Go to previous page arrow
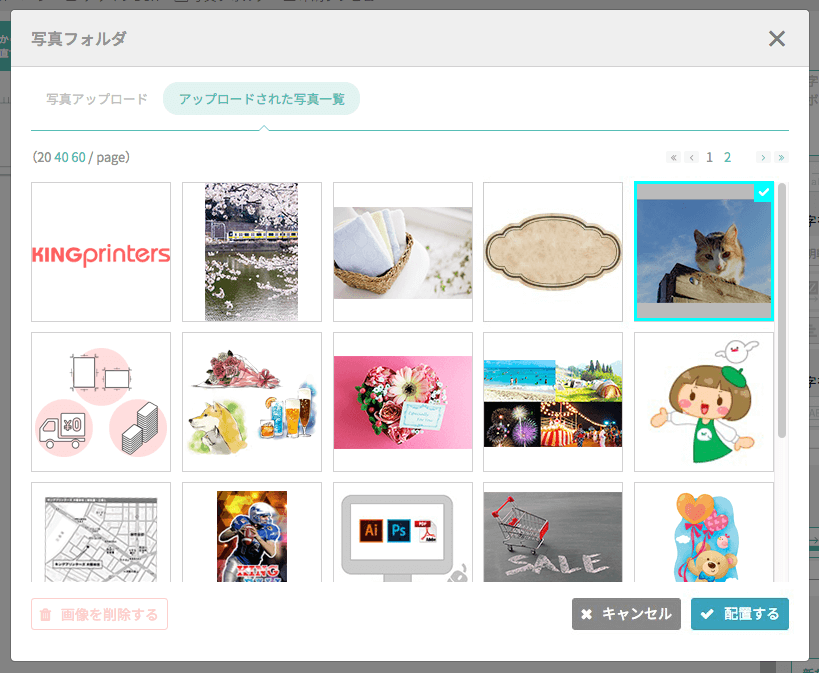The height and width of the screenshot is (673, 819). pyautogui.click(x=691, y=158)
